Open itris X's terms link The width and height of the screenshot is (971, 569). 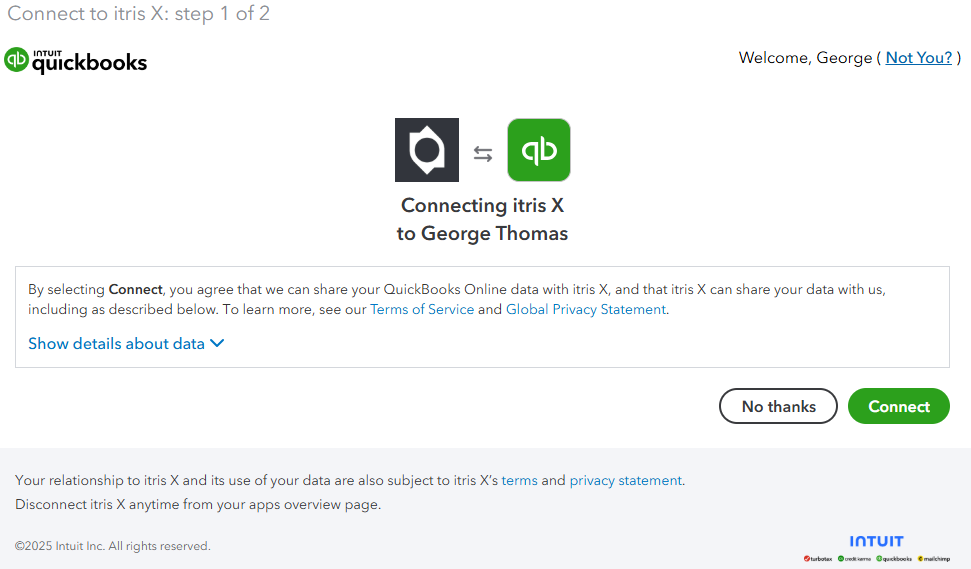pos(520,480)
